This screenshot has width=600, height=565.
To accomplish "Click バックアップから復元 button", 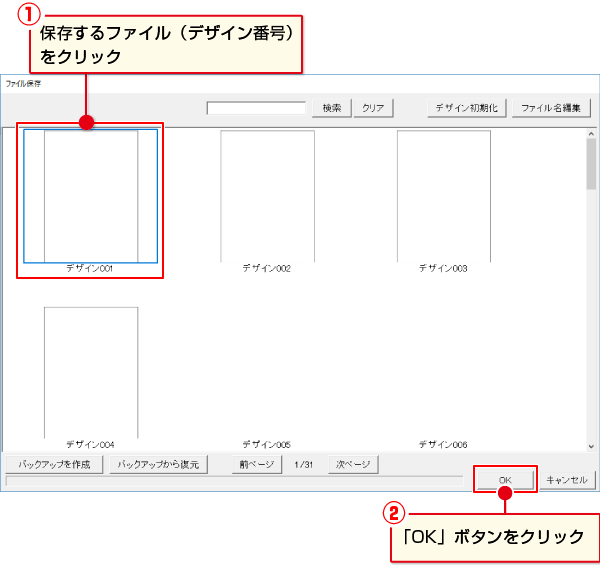I will (x=158, y=464).
